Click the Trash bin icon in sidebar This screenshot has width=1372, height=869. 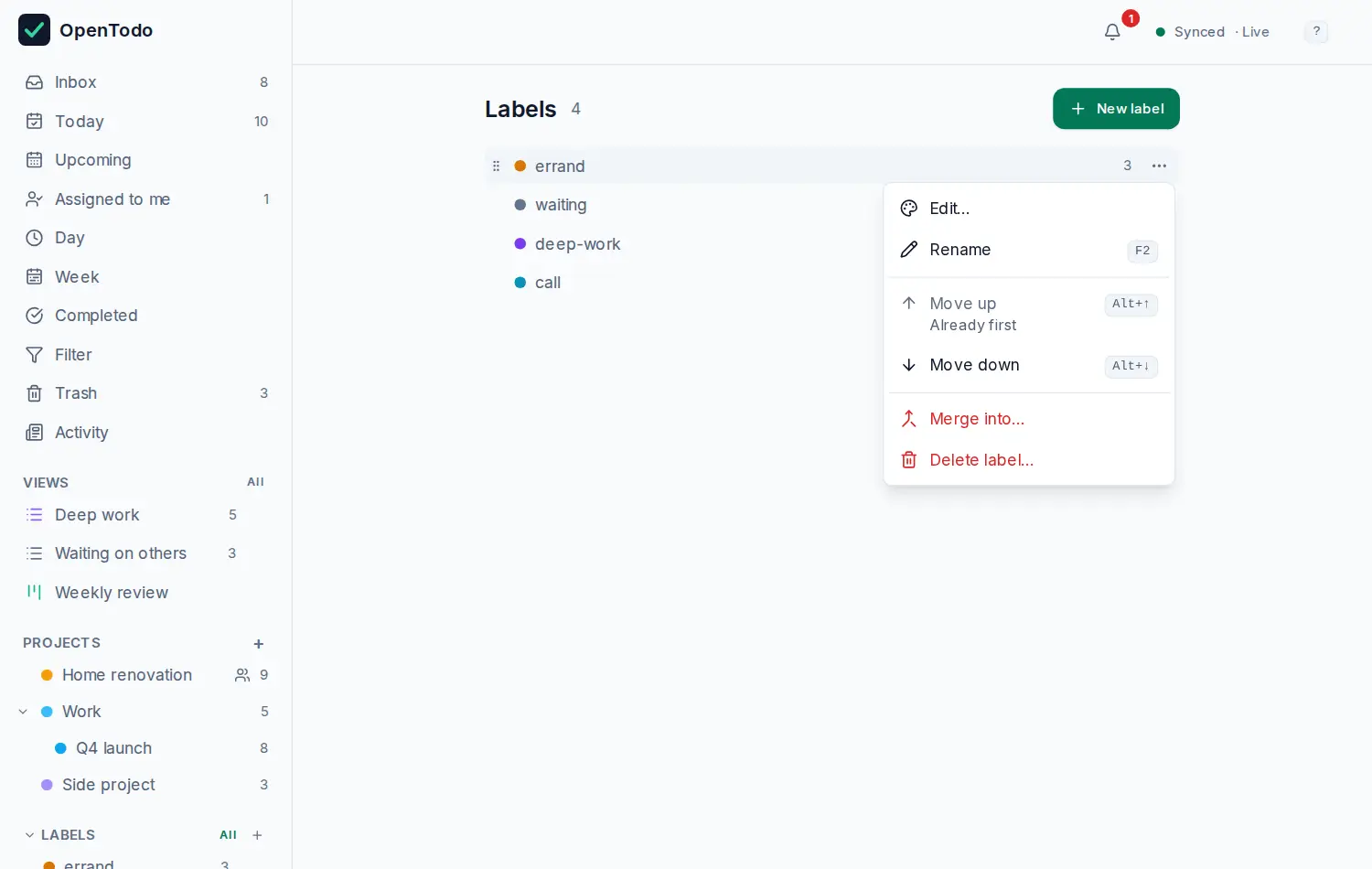35,393
